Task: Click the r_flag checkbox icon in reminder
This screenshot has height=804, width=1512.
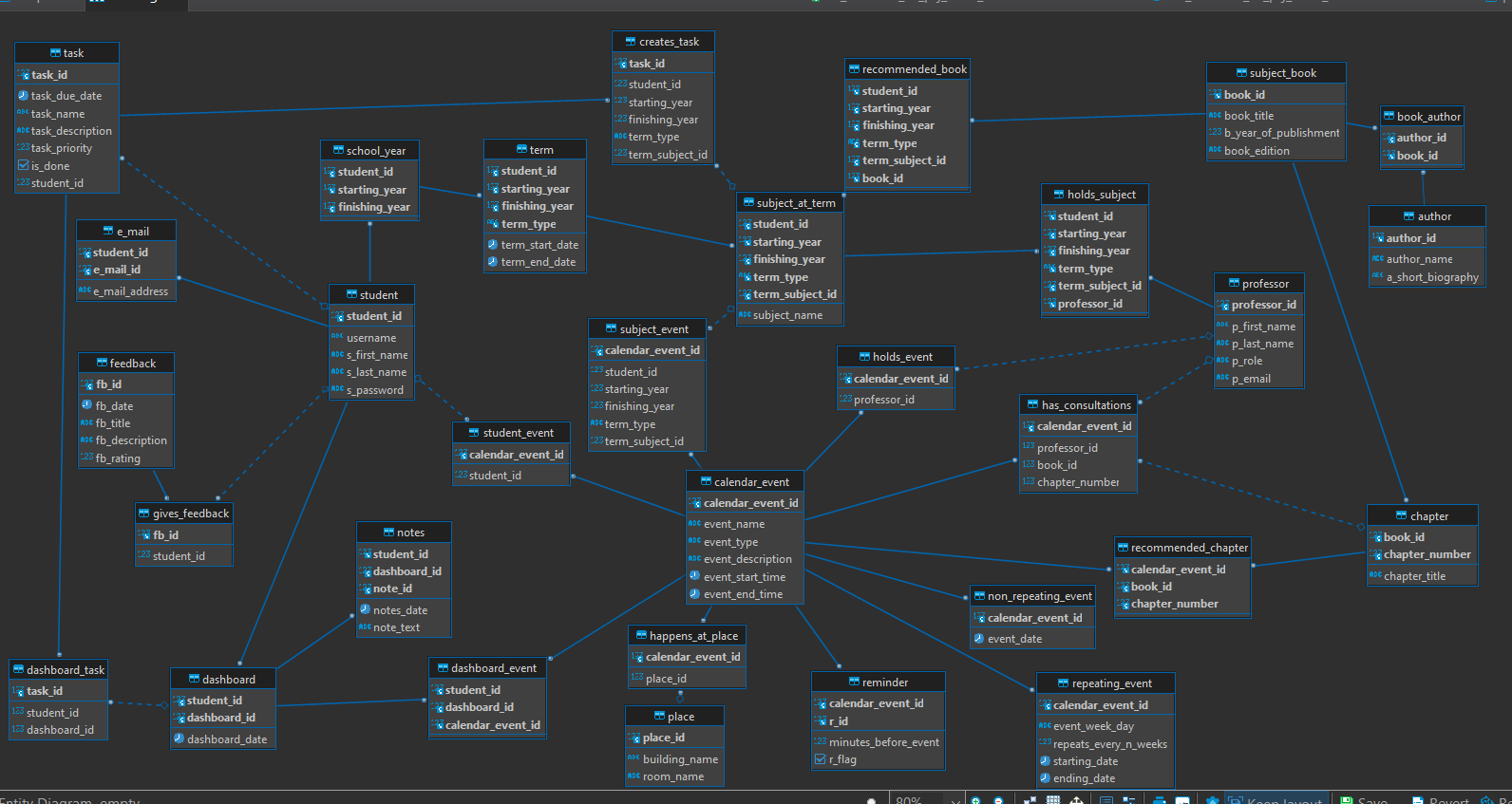Action: (821, 759)
